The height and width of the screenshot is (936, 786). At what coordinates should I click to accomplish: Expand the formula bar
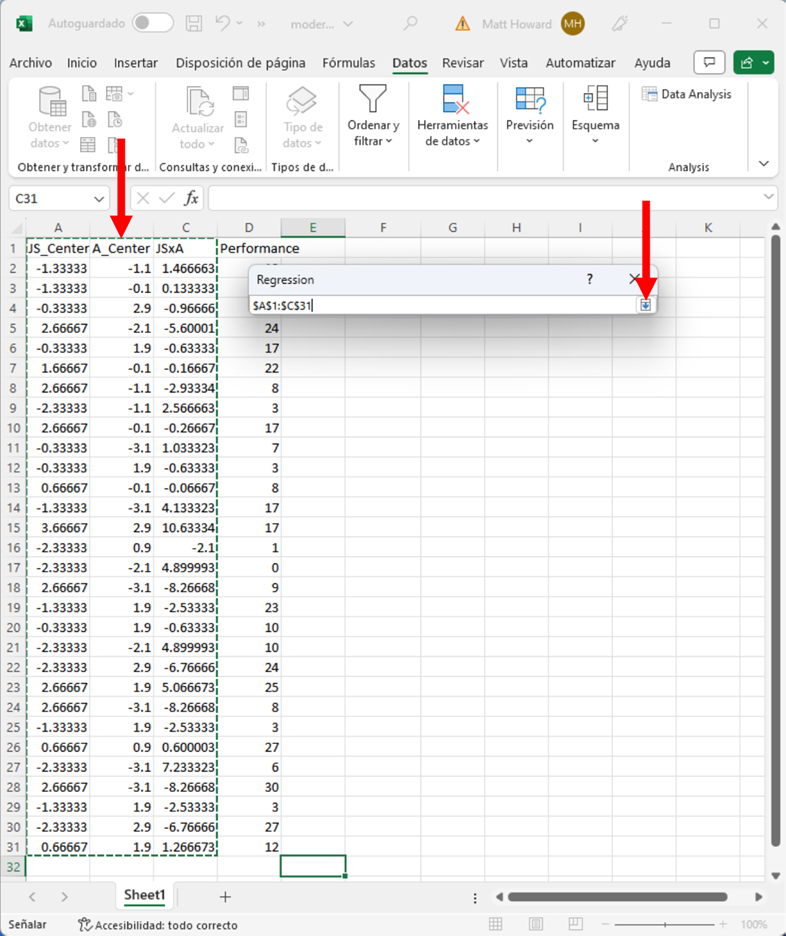(768, 198)
